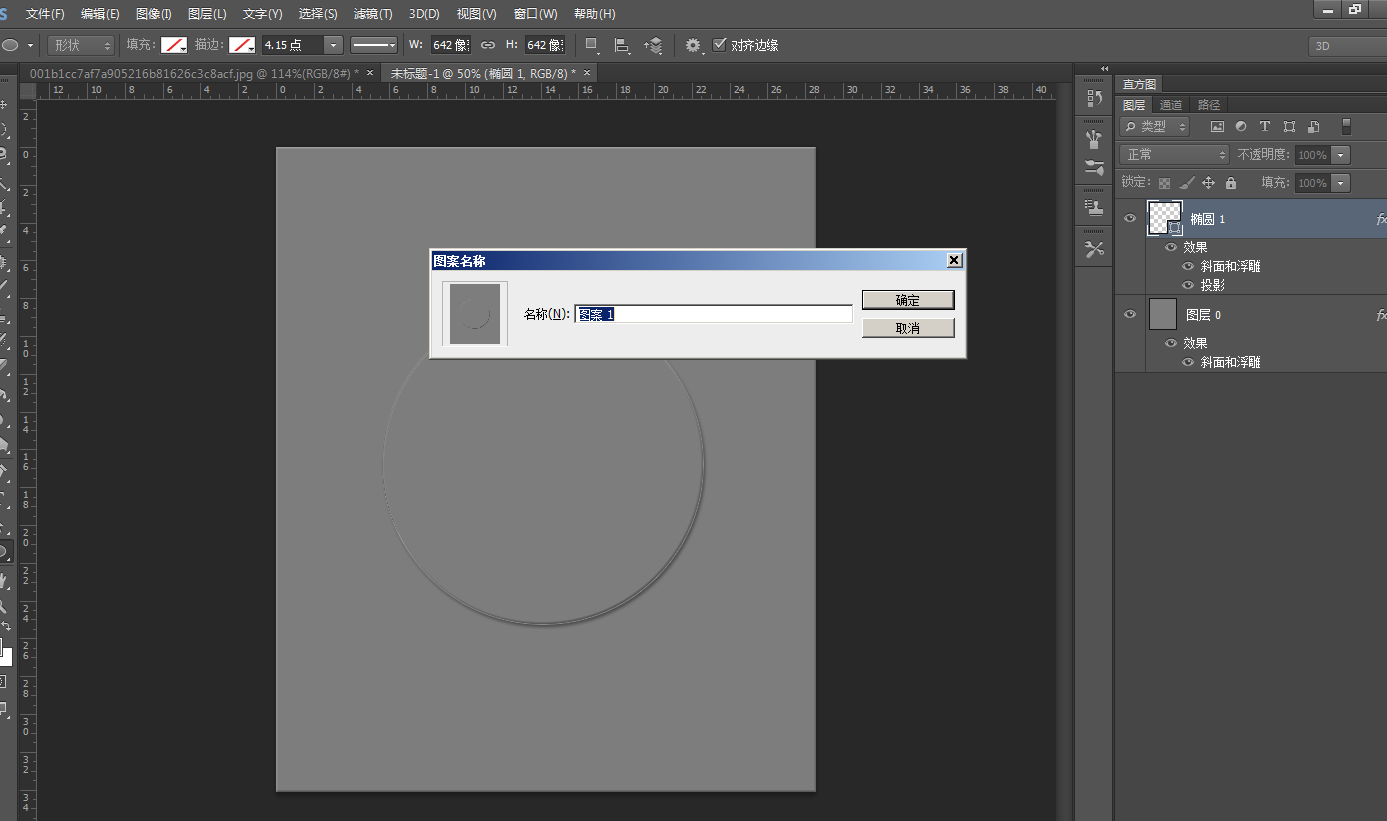
Task: Open the path arrangement icon in options bar
Action: point(653,45)
